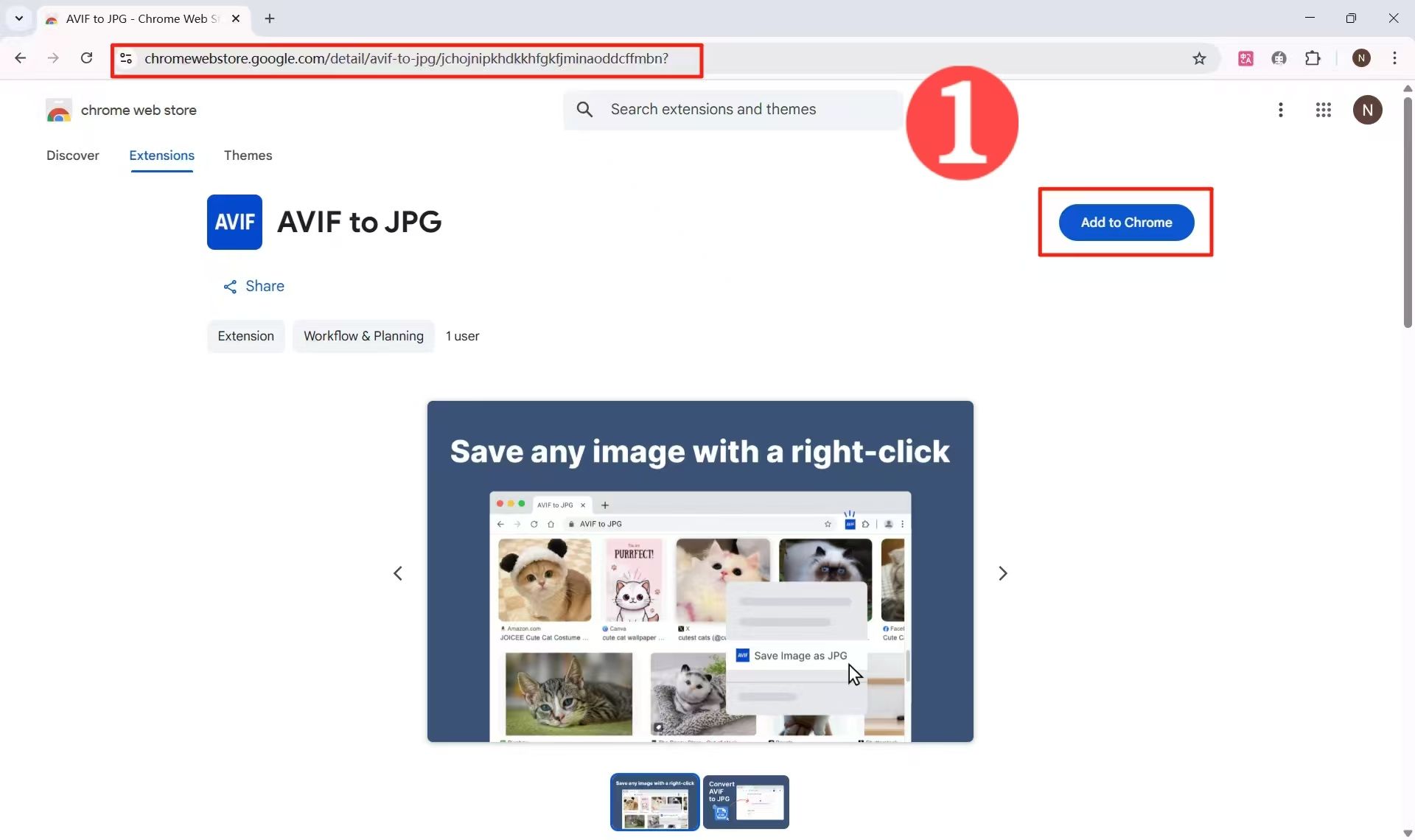This screenshot has width=1415, height=840.
Task: Click the Chrome Web Store logo
Action: pos(59,110)
